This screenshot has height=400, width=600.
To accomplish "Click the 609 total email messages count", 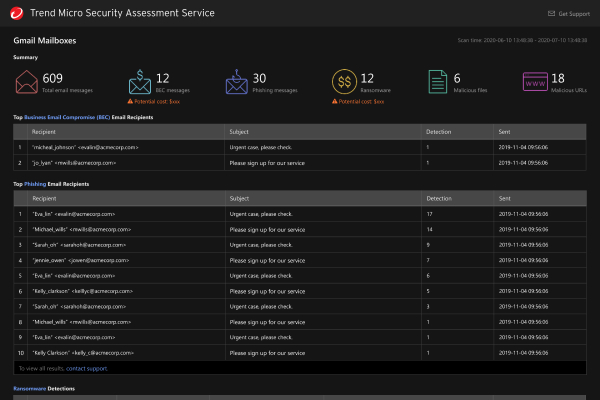I will 52,78.
